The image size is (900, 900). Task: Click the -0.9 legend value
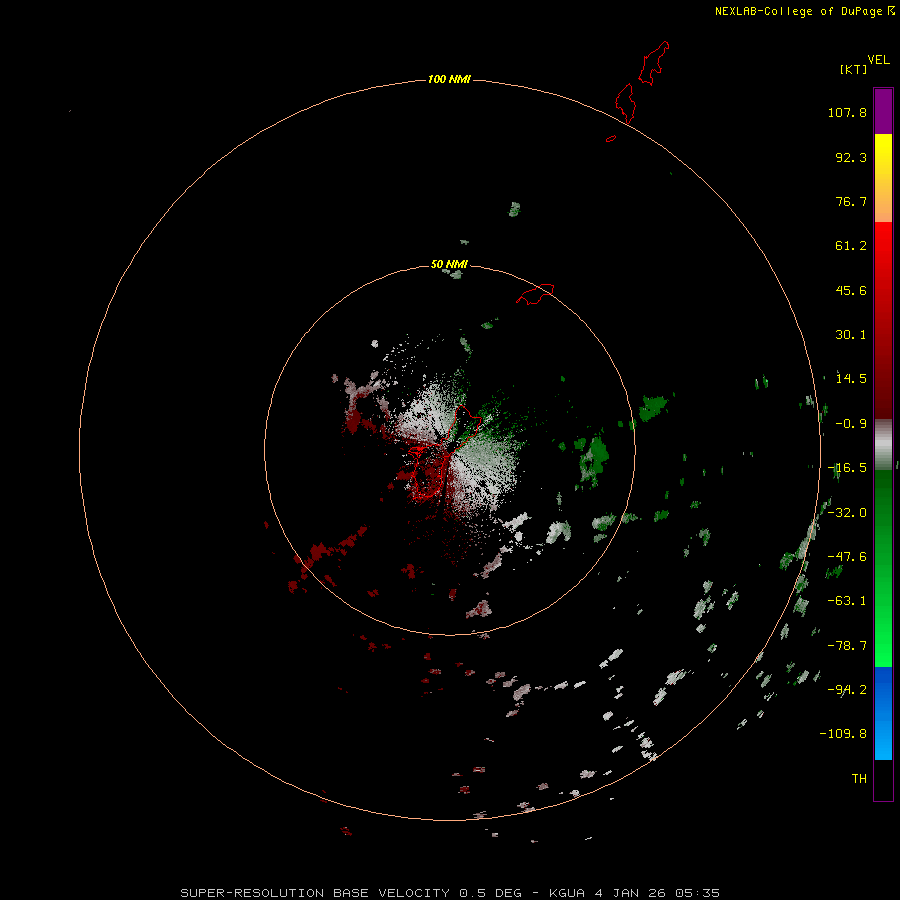tap(851, 424)
